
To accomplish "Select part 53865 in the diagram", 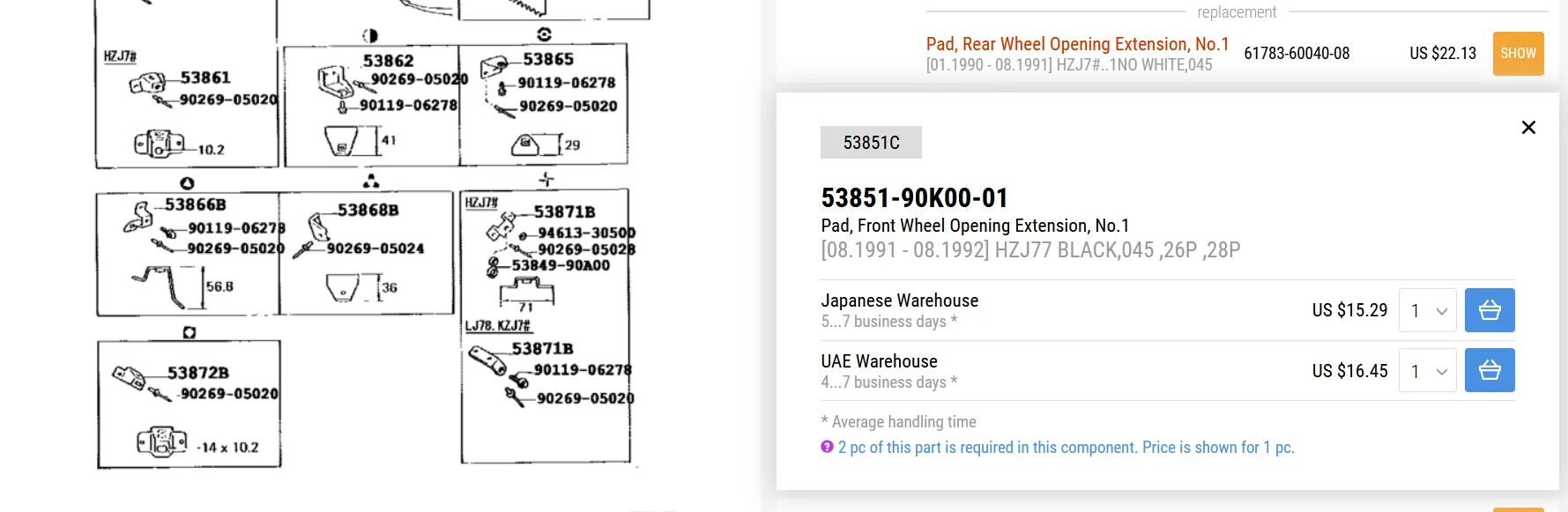I will coord(547,59).
